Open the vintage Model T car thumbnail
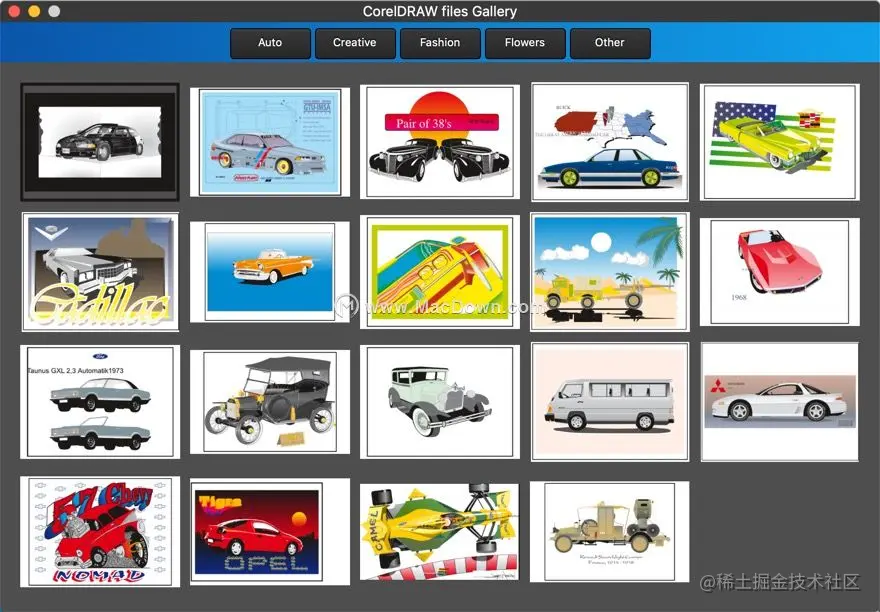The height and width of the screenshot is (612, 880). (270, 402)
